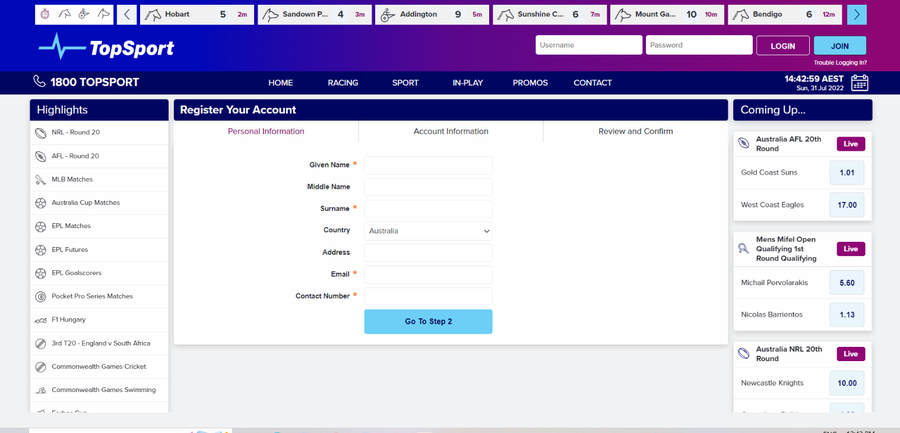Click Live badge for Australia NRL 20th Round
The height and width of the screenshot is (433, 900).
[x=851, y=354]
